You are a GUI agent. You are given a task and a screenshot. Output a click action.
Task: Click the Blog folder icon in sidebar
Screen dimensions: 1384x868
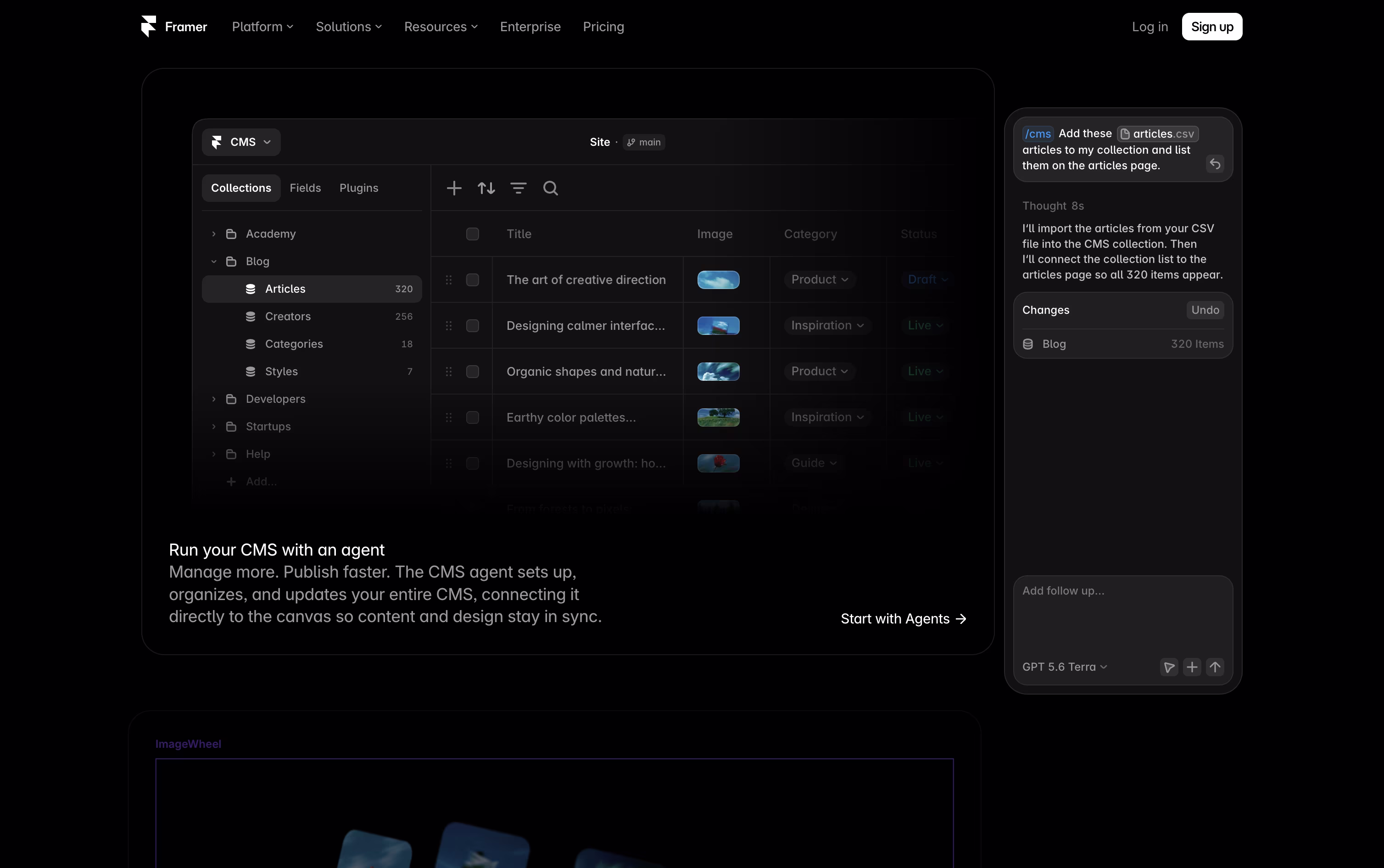point(231,261)
